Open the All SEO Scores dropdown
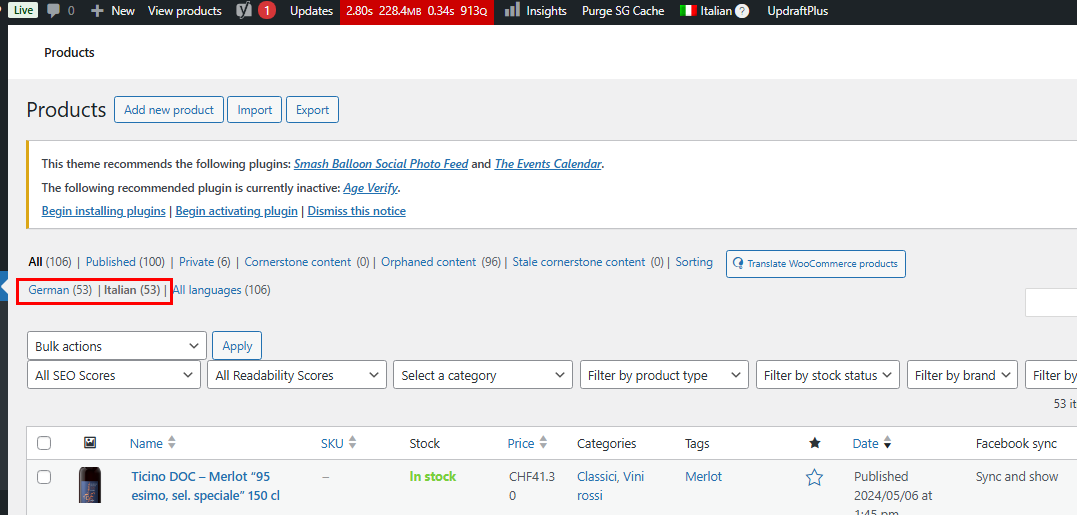The height and width of the screenshot is (515, 1077). tap(113, 375)
